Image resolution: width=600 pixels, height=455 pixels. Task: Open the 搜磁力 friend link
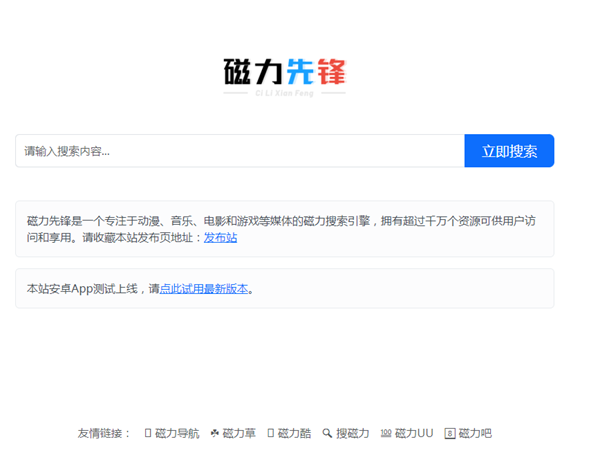352,433
